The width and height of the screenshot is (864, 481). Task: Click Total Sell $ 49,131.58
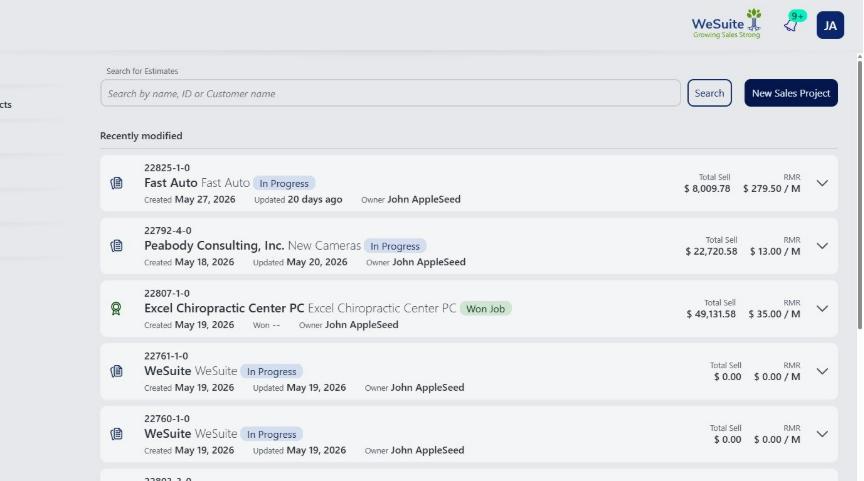click(x=711, y=309)
